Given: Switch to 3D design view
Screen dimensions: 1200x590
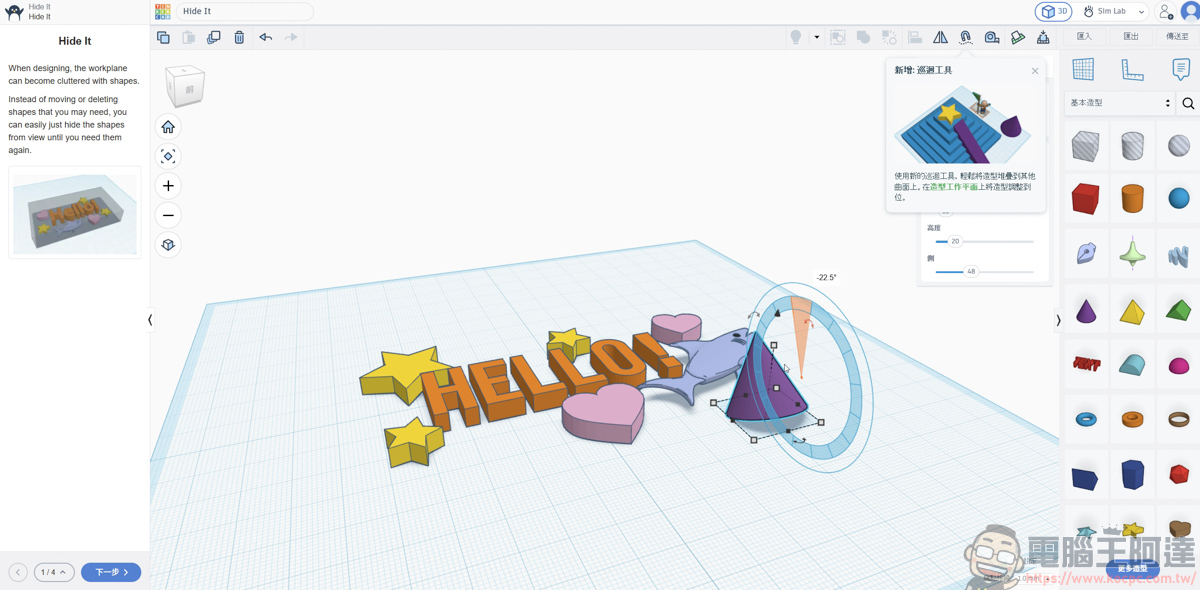Looking at the screenshot, I should 1053,11.
